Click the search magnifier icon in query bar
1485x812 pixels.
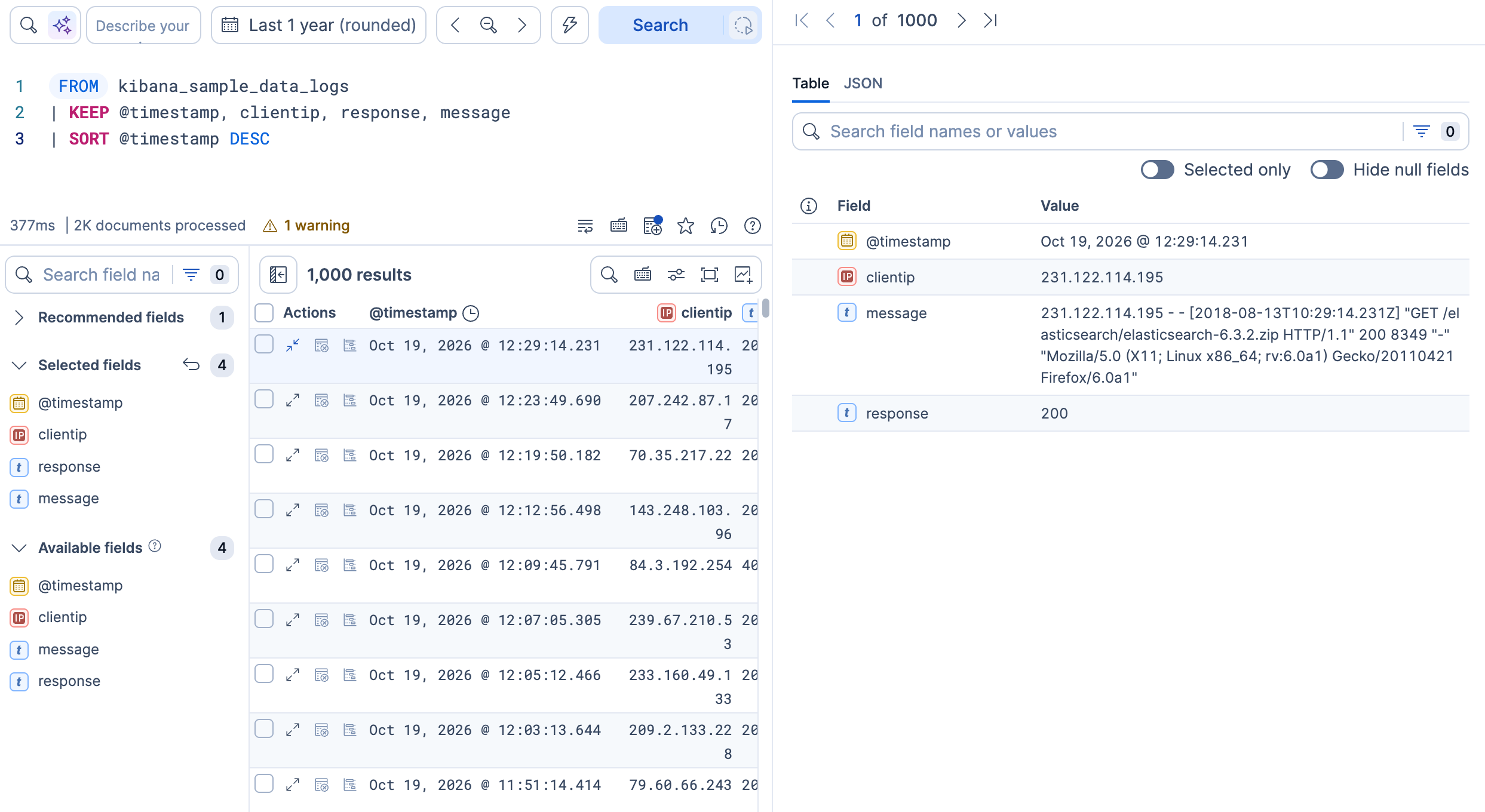pyautogui.click(x=29, y=25)
